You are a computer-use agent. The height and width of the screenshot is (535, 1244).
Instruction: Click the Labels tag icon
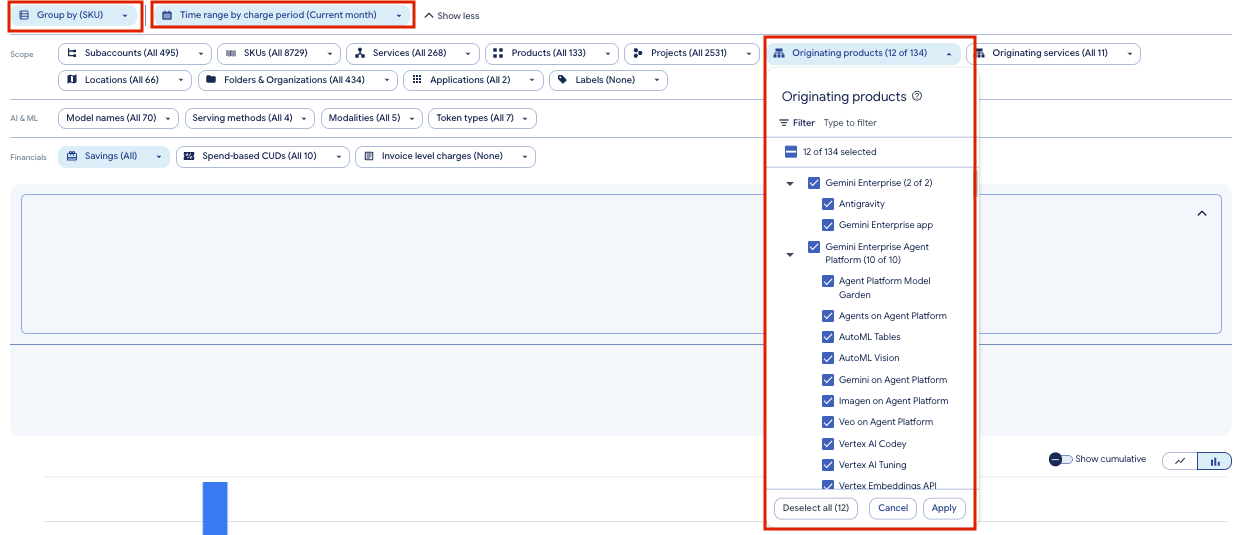click(x=563, y=80)
